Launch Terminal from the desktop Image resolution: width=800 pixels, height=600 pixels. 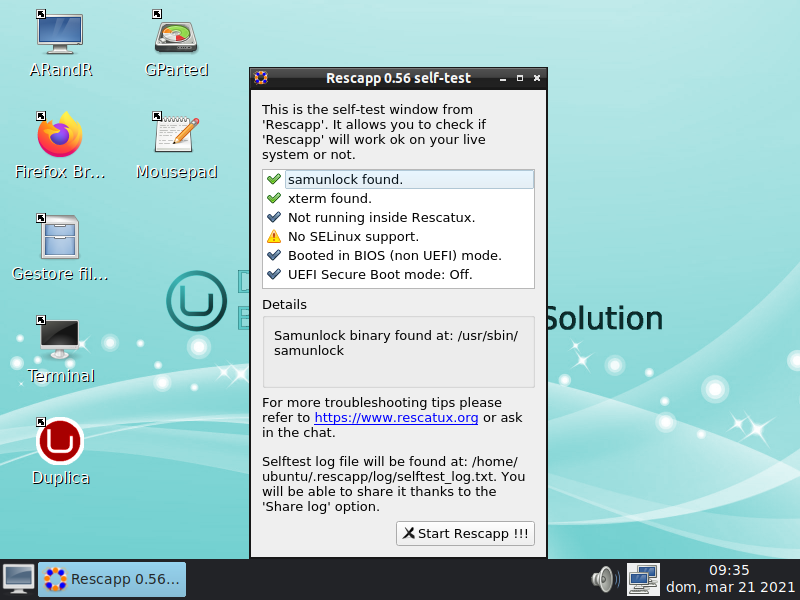60,340
